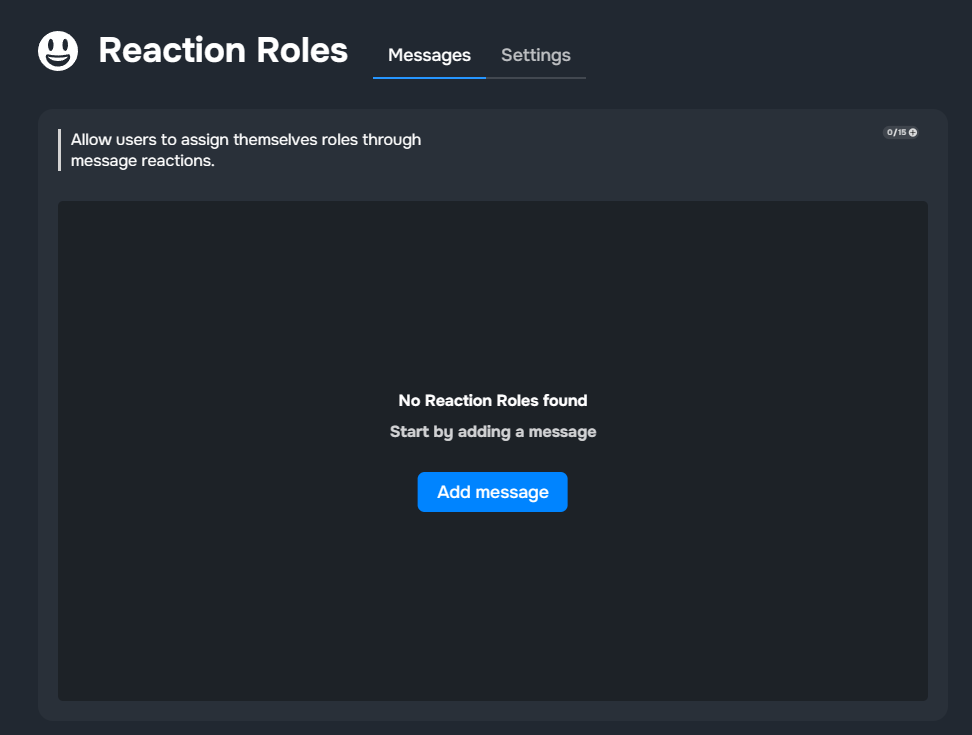972x735 pixels.
Task: Click the 'message reactions.' description line
Action: [x=143, y=160]
